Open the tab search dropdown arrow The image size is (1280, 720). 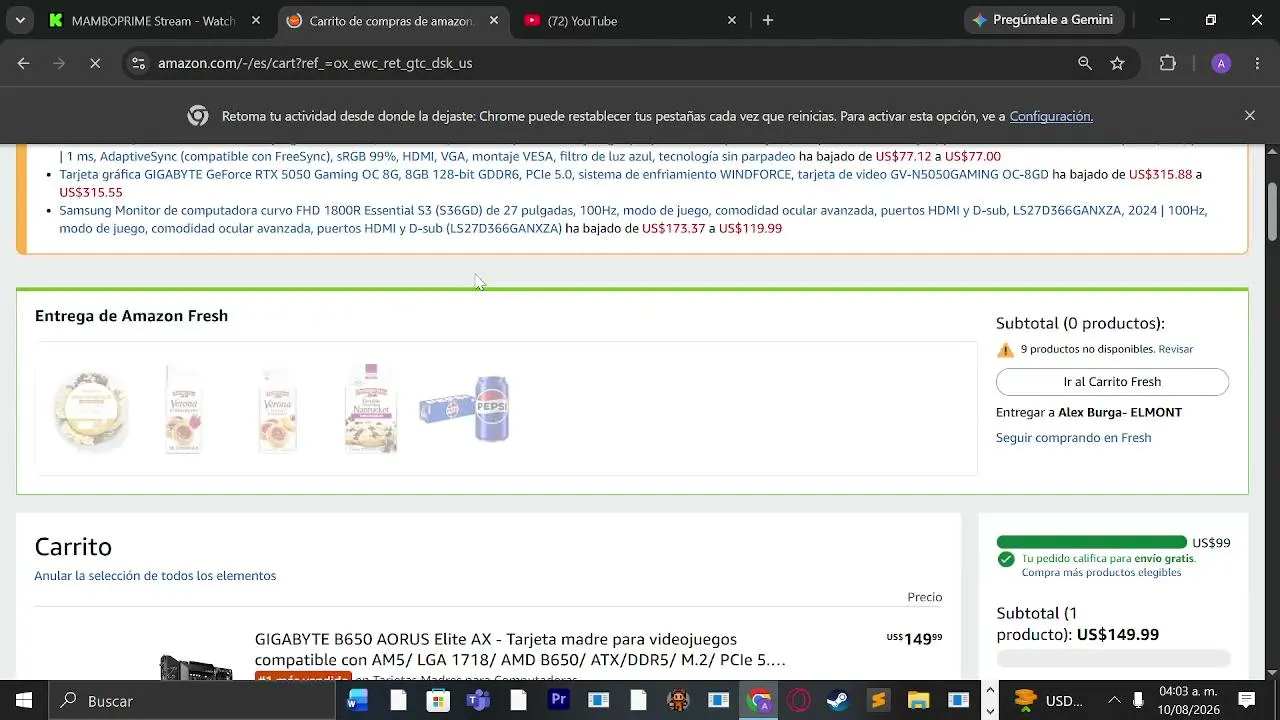pos(20,20)
